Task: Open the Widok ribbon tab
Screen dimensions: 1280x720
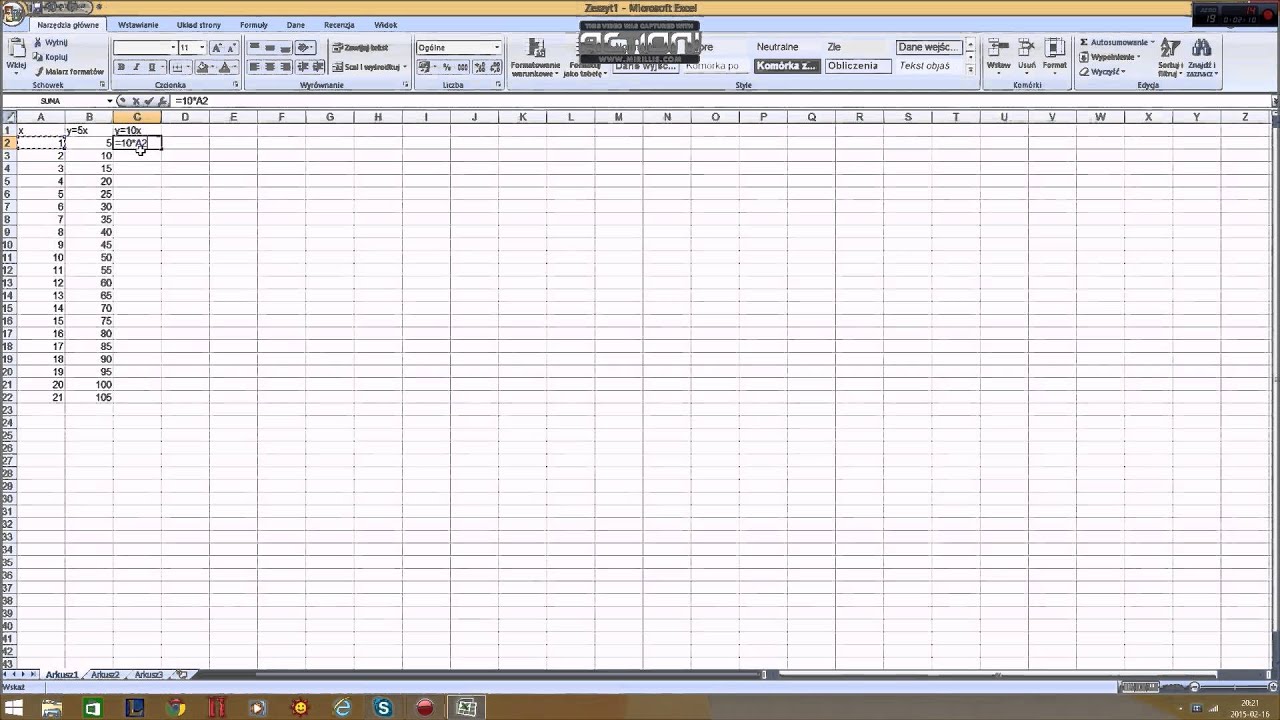Action: [385, 25]
